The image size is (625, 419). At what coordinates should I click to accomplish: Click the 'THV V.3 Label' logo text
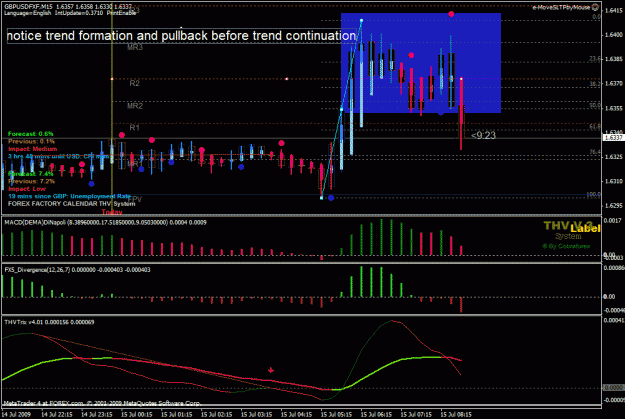tap(572, 227)
